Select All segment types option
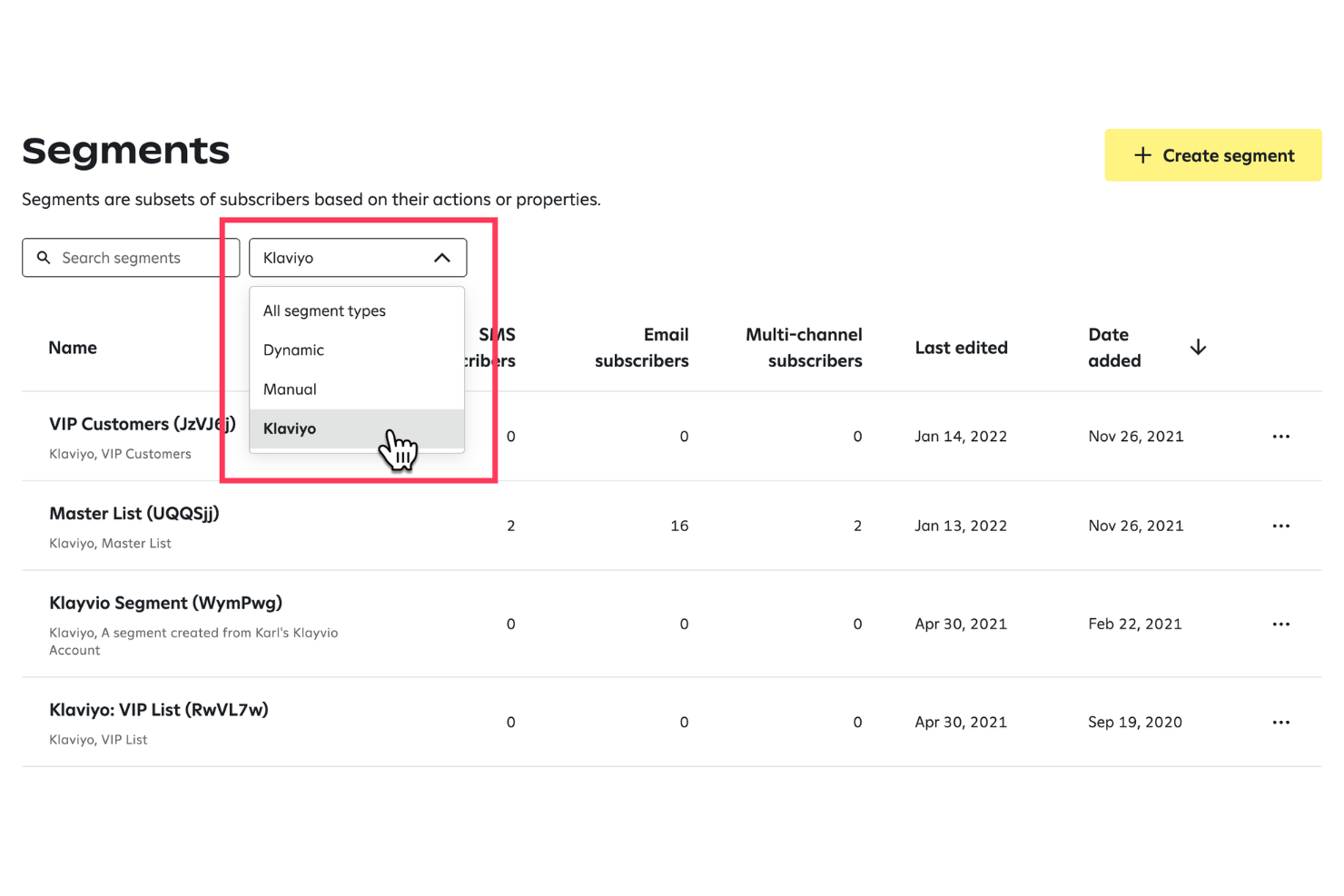The height and width of the screenshot is (896, 1344). pos(324,310)
